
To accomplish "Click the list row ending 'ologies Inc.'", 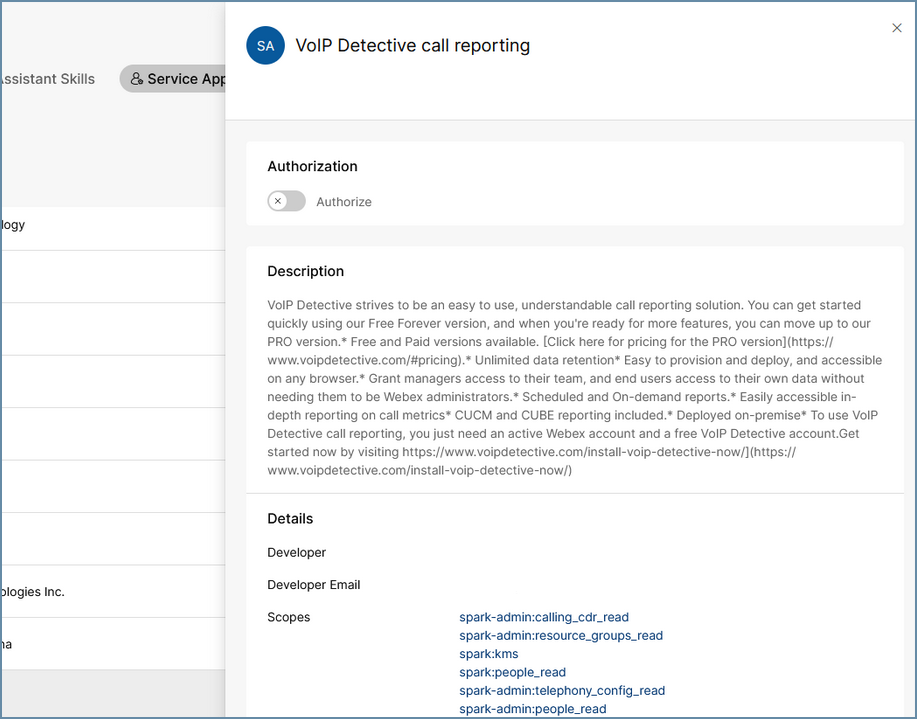I will [x=113, y=591].
